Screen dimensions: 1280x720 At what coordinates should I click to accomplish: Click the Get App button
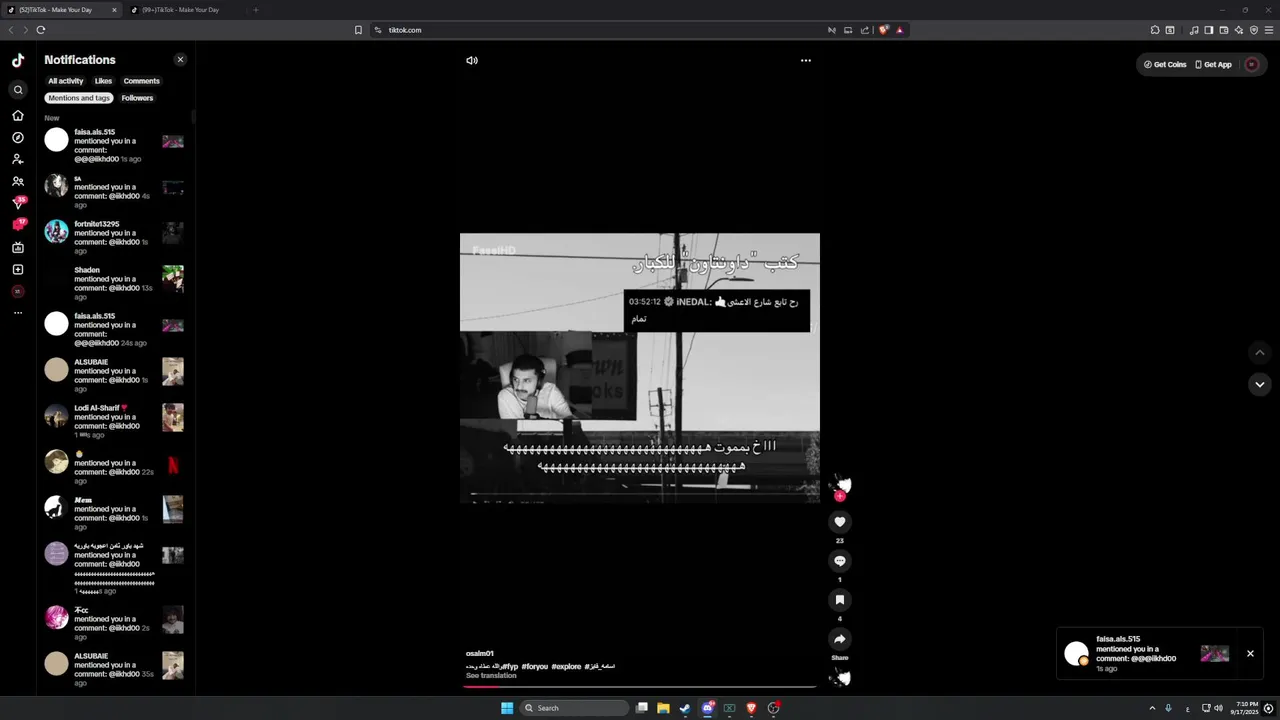(x=1213, y=64)
